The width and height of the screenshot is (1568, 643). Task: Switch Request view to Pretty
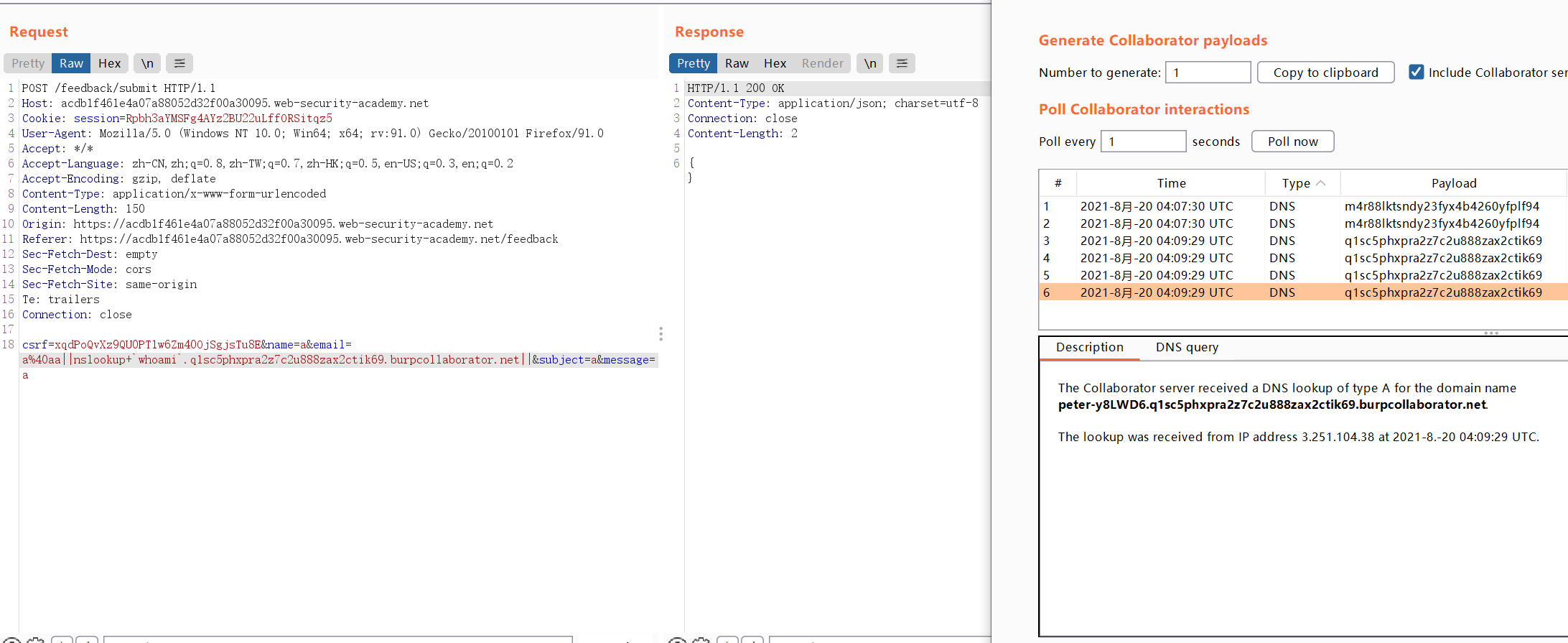pyautogui.click(x=28, y=63)
